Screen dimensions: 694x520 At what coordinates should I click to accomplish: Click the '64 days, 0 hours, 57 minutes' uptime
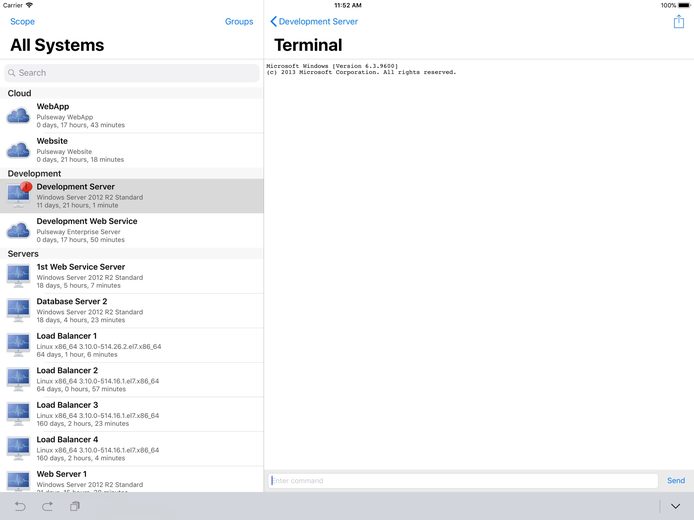point(81,389)
